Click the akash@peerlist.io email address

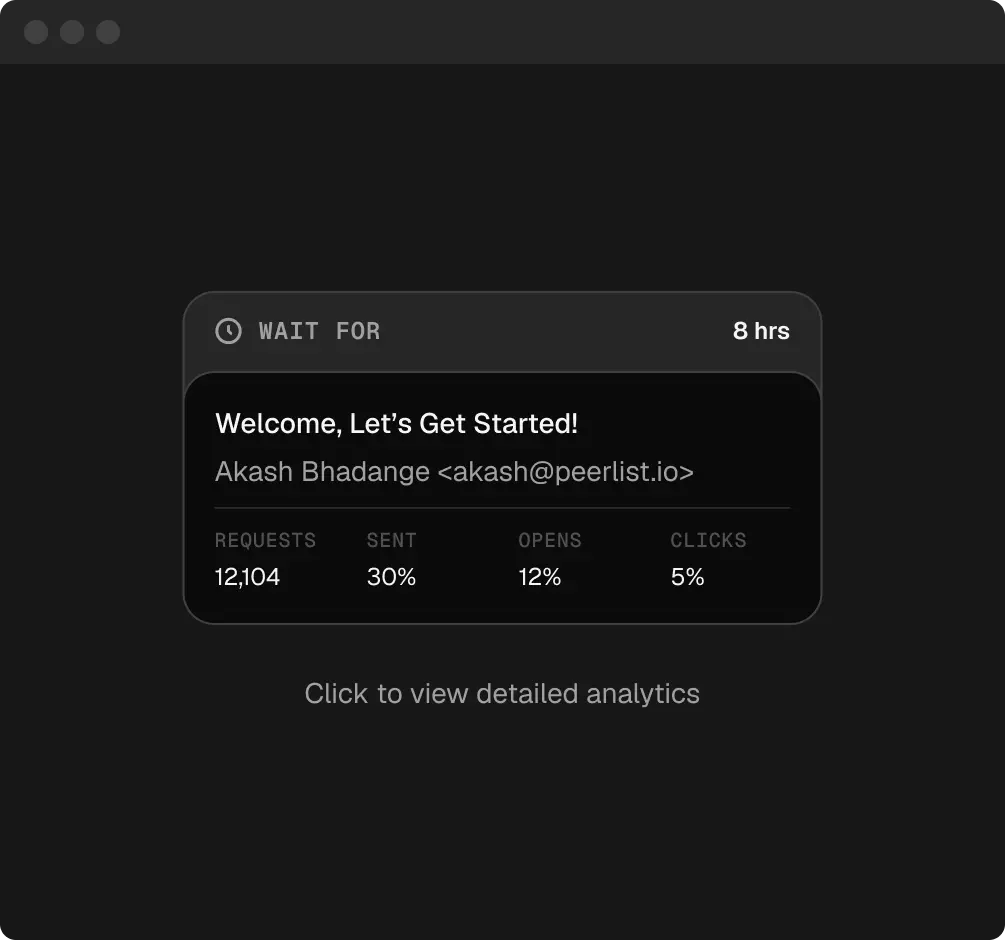(565, 472)
